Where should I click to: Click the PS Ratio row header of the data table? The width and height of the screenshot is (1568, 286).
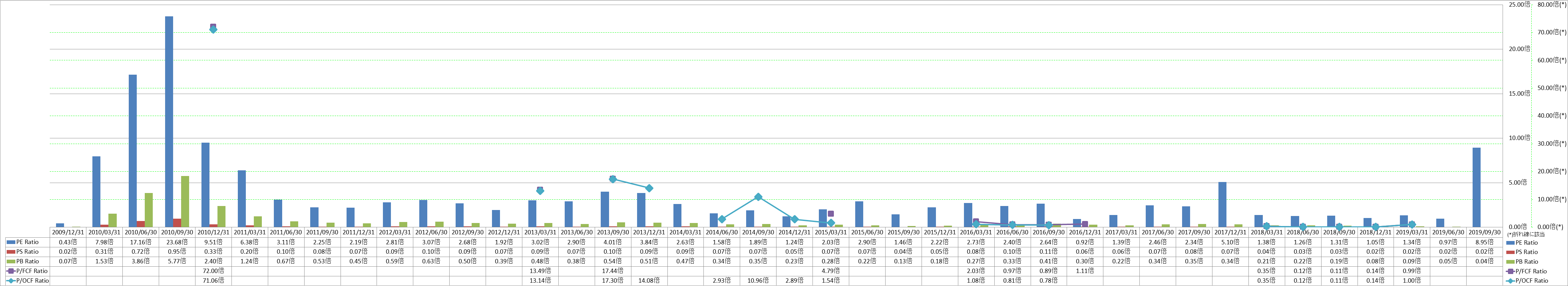(x=27, y=251)
